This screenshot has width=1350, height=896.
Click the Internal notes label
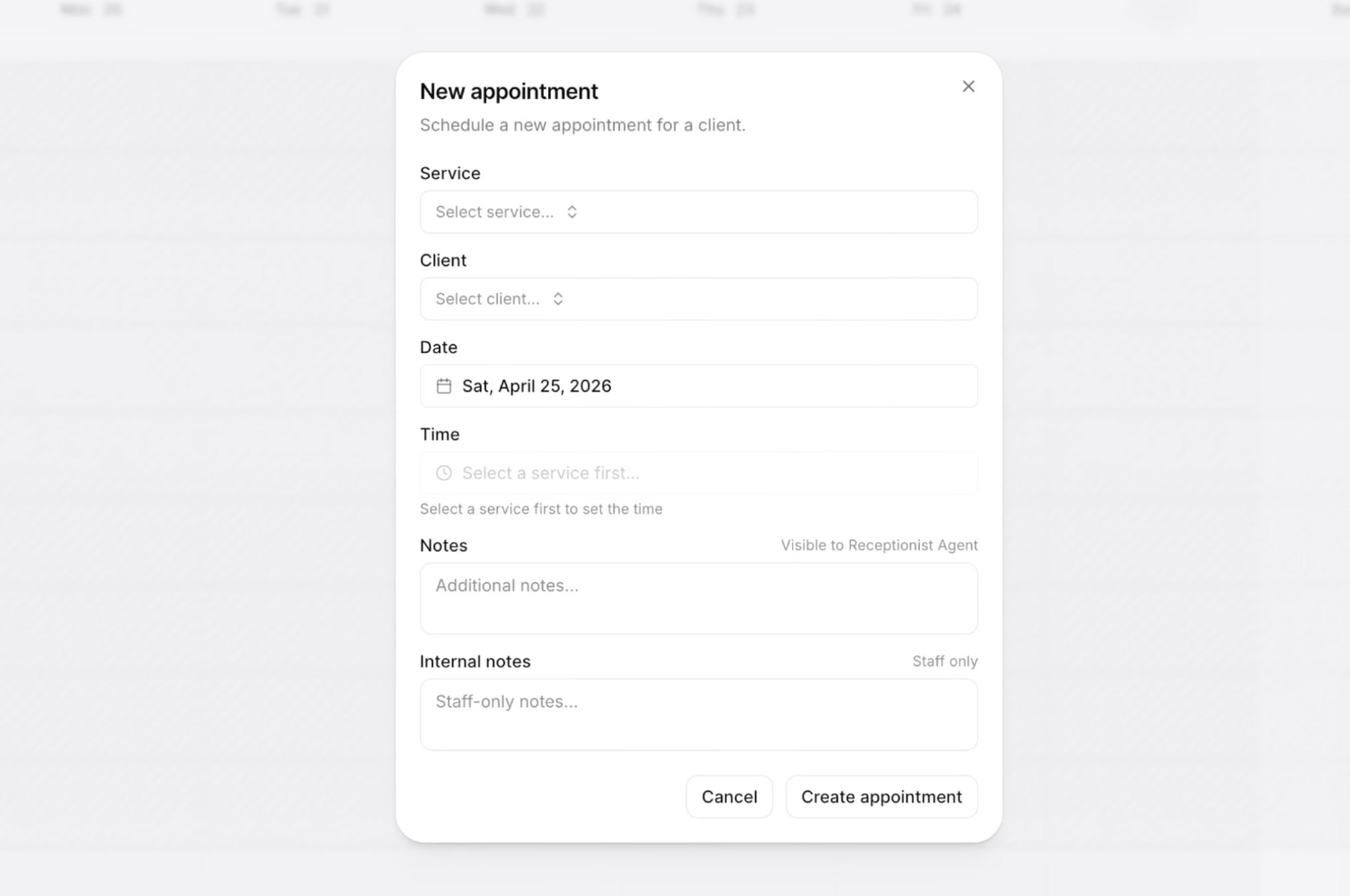tap(475, 661)
